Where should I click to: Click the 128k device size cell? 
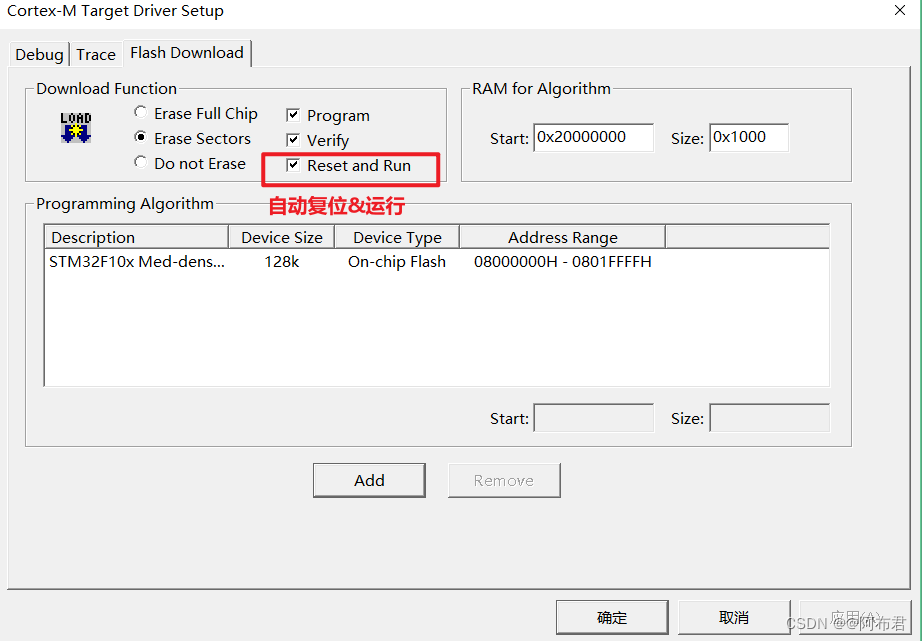[x=282, y=262]
